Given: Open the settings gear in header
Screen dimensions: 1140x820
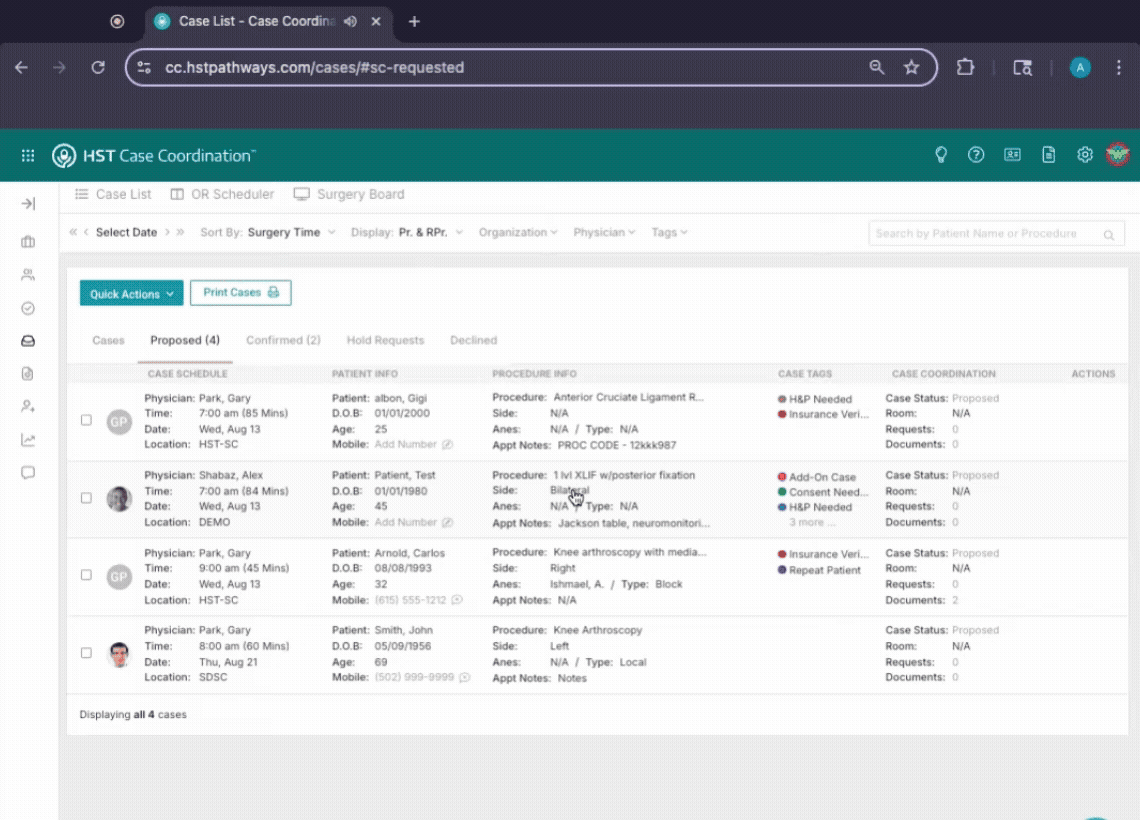Looking at the screenshot, I should click(1084, 155).
